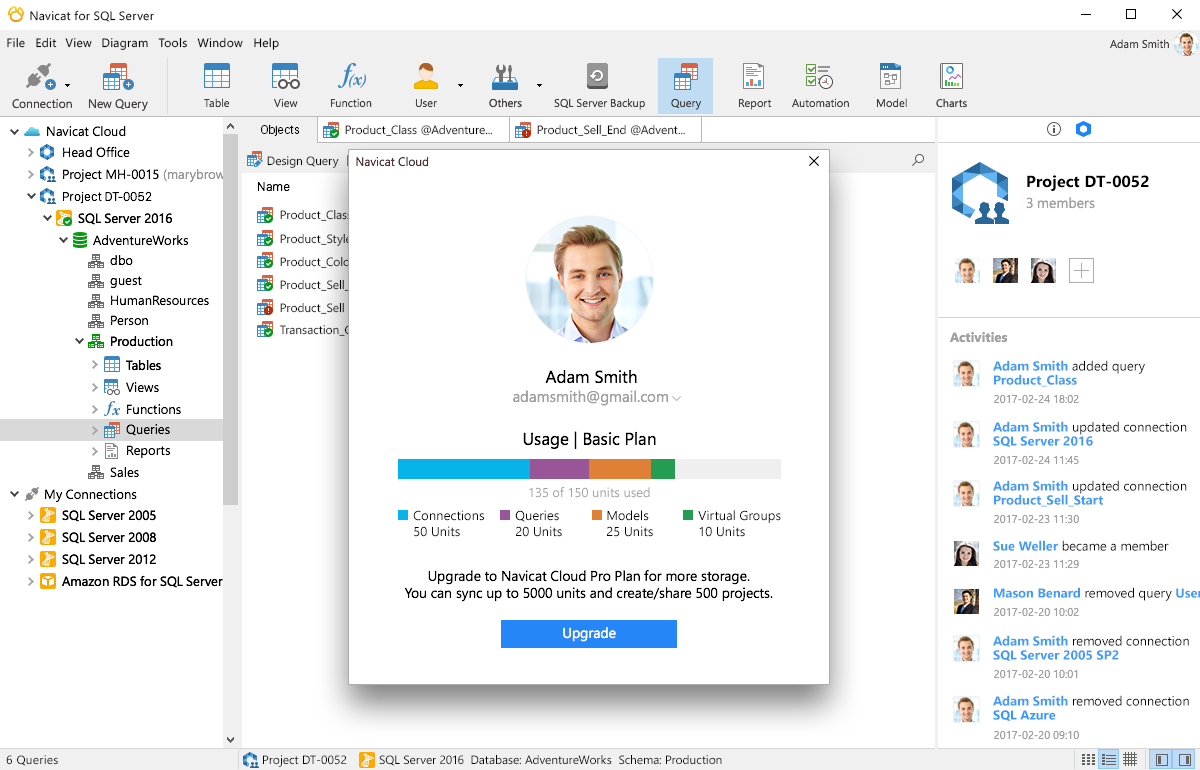Switch to ER diagram view in the status bar
The width and height of the screenshot is (1200, 770).
coord(1130,760)
